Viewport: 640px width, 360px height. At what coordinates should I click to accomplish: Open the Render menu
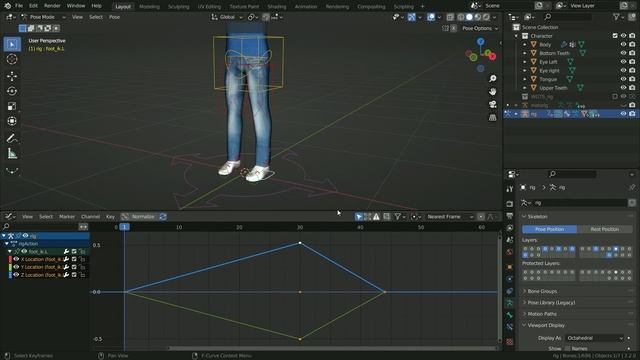52,6
